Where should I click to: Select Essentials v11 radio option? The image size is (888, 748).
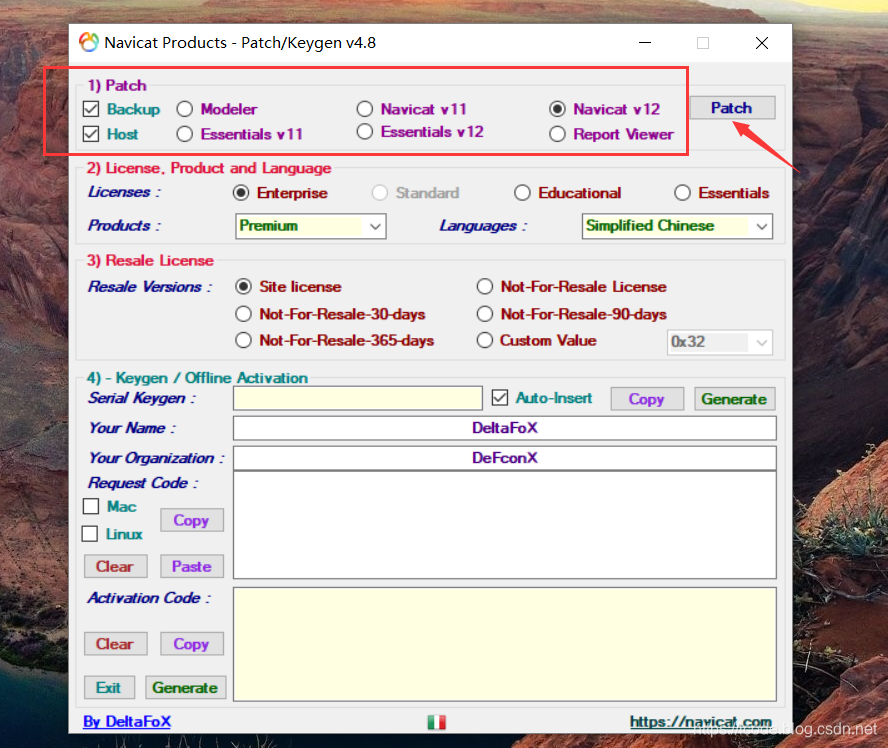[x=185, y=134]
